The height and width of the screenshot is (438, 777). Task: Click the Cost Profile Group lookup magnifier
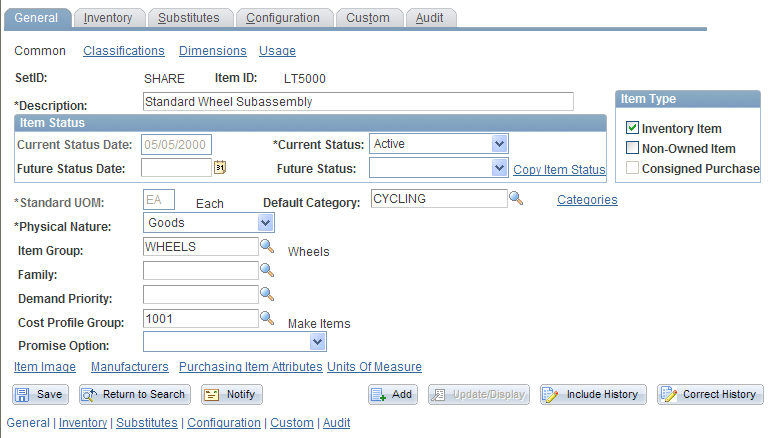(x=267, y=318)
